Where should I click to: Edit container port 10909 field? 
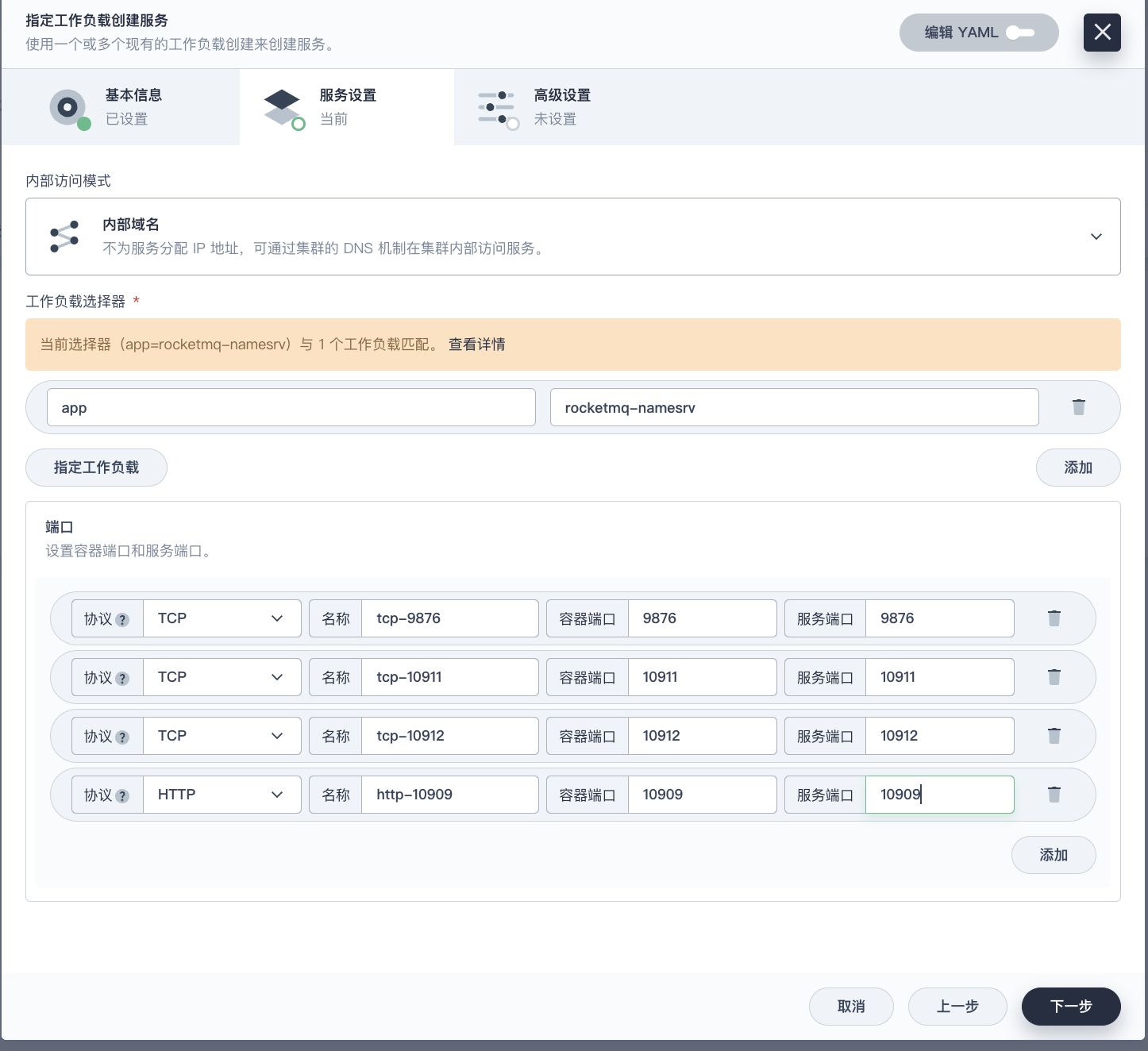click(703, 795)
